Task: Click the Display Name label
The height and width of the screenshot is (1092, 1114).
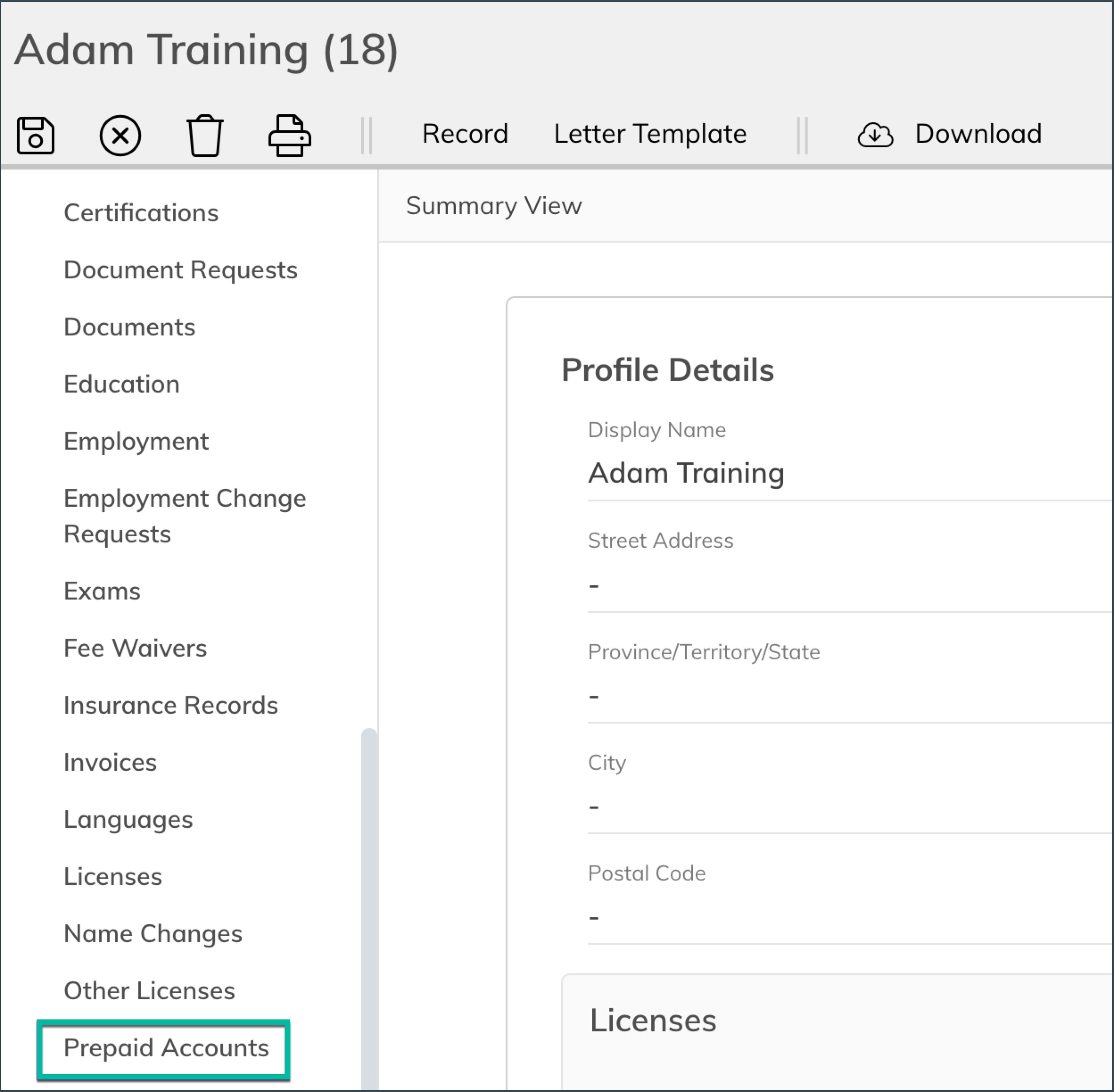Action: coord(657,431)
